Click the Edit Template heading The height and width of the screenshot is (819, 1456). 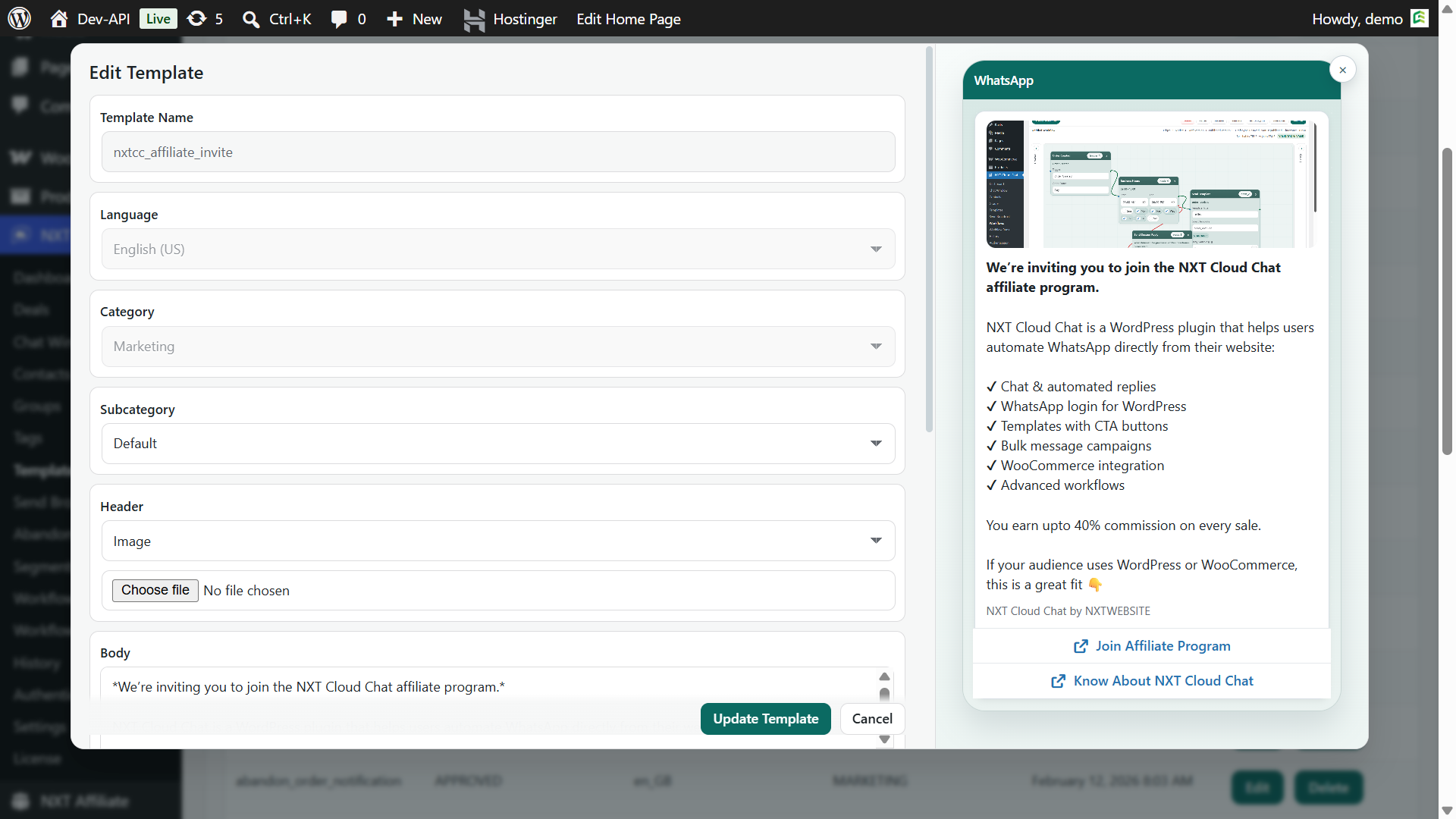[146, 73]
